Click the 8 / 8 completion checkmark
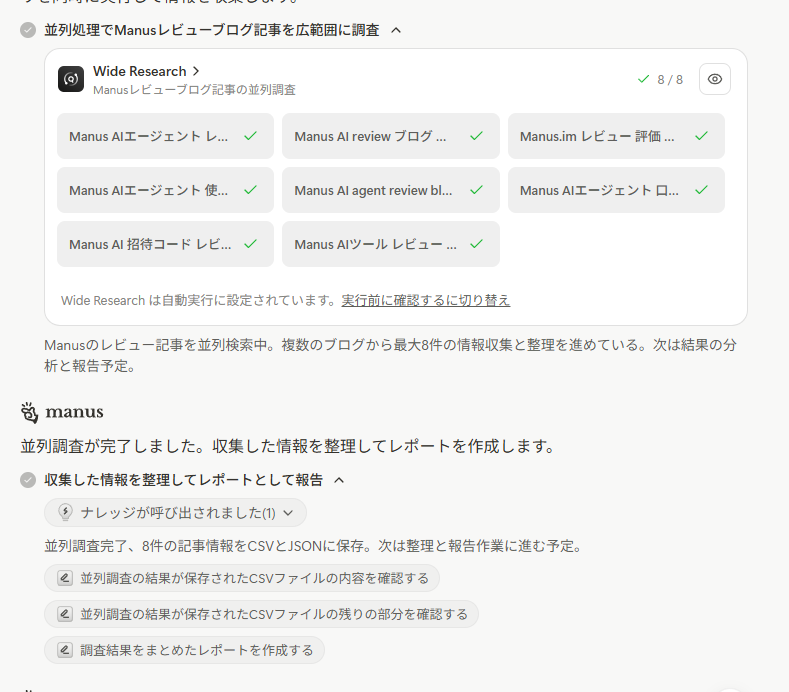The height and width of the screenshot is (692, 789). [x=643, y=80]
